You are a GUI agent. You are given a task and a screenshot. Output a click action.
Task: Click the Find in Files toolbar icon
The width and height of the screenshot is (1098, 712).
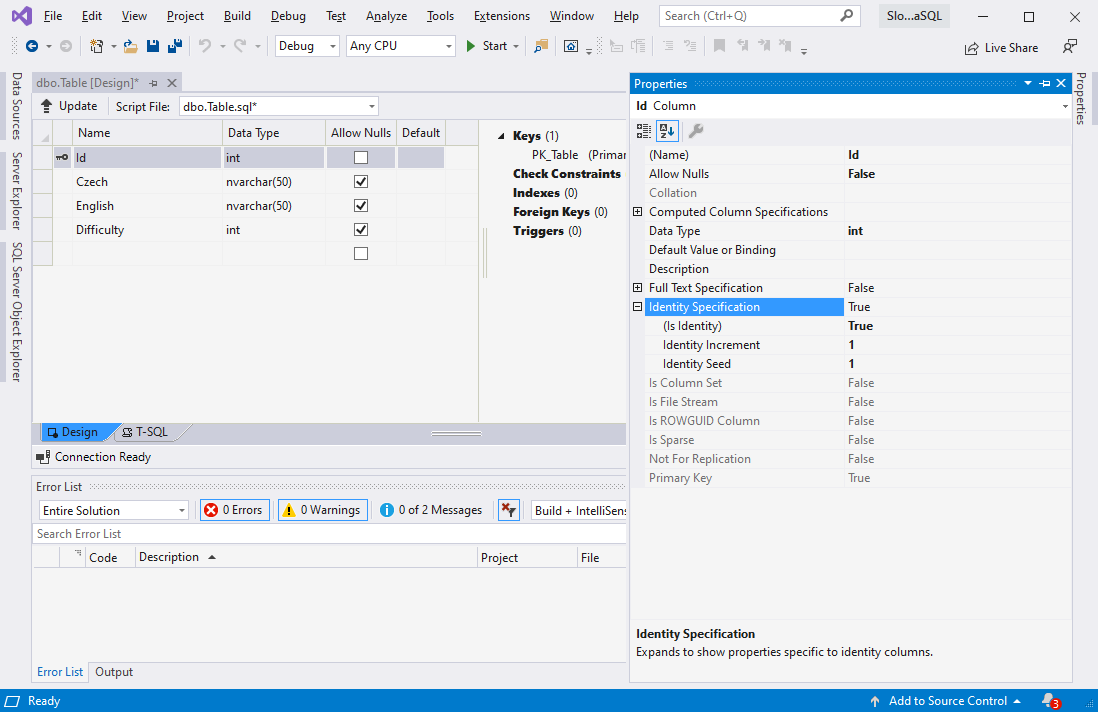[x=541, y=46]
